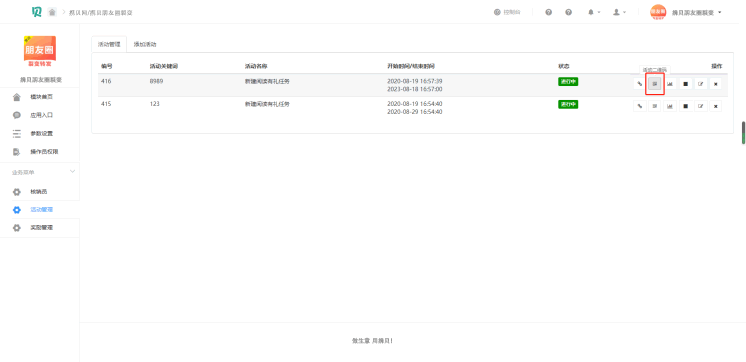Screen dimensions: 746x362
Task: Click the home icon in the breadcrumb
Action: (x=52, y=12)
